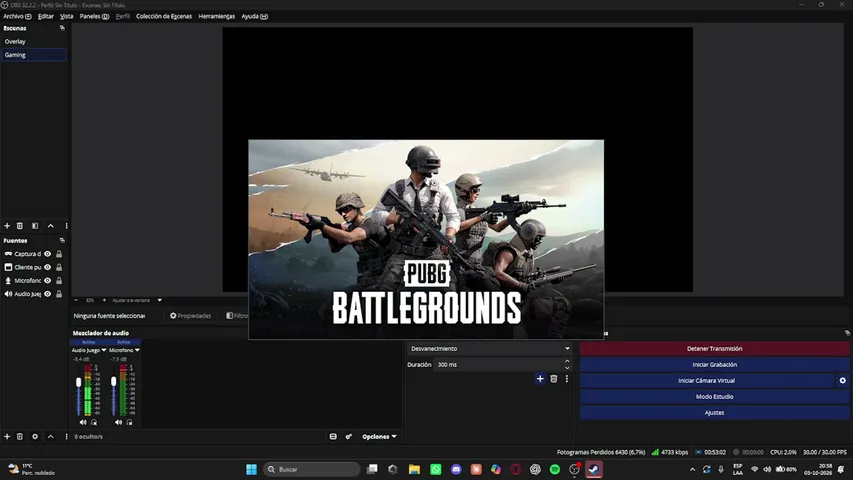
Task: Open the Editar menu
Action: 46,16
